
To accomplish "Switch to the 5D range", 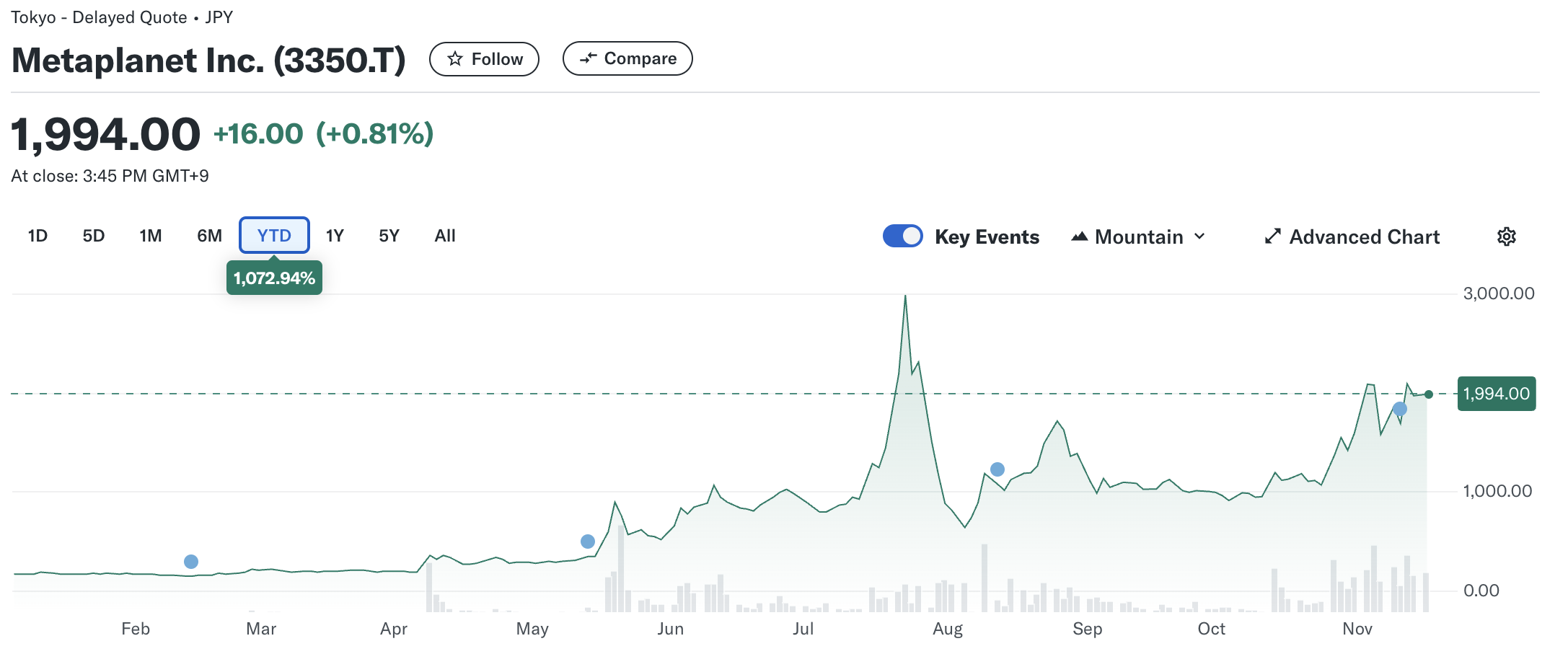I will 94,236.
